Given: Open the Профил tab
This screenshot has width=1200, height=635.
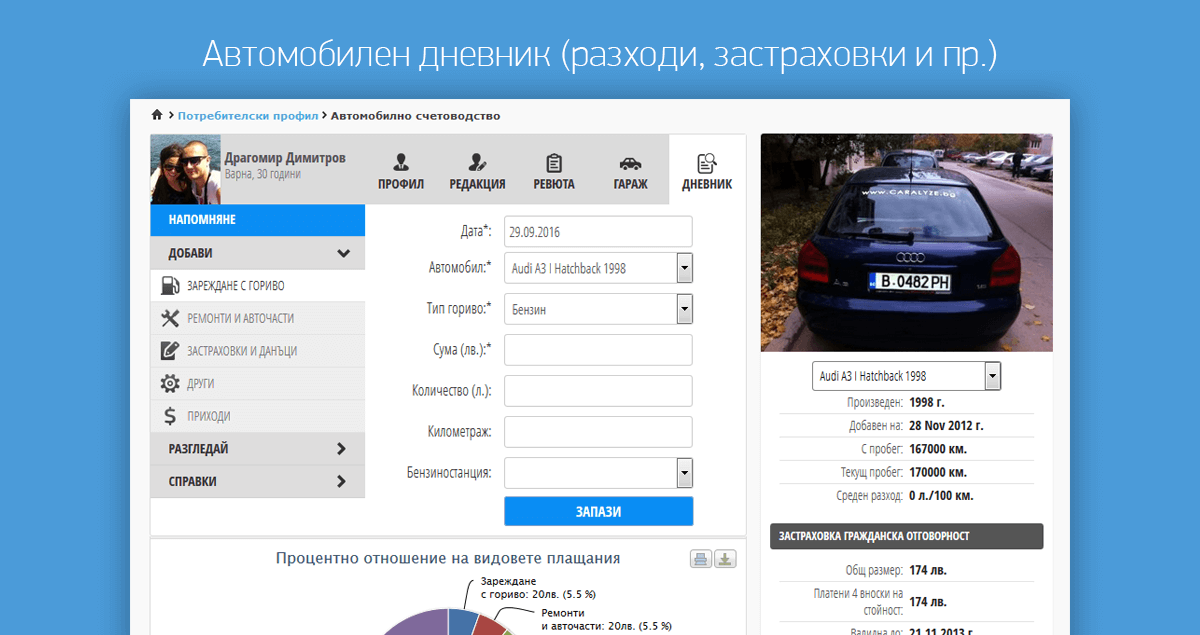Looking at the screenshot, I should pos(401,171).
